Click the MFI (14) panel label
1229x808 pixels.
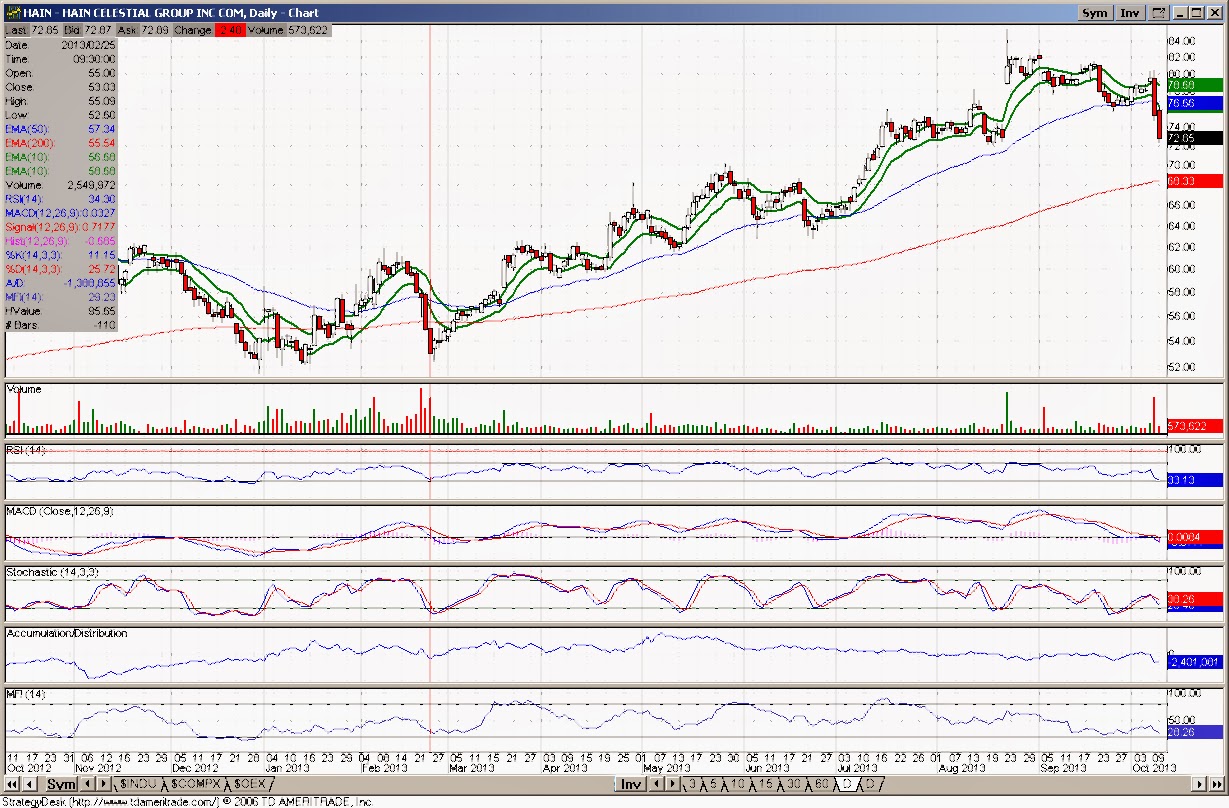pyautogui.click(x=25, y=693)
